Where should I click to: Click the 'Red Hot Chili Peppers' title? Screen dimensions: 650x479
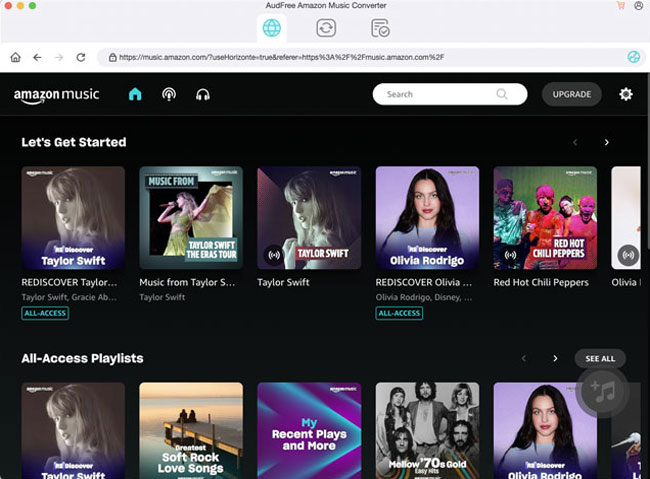point(541,282)
